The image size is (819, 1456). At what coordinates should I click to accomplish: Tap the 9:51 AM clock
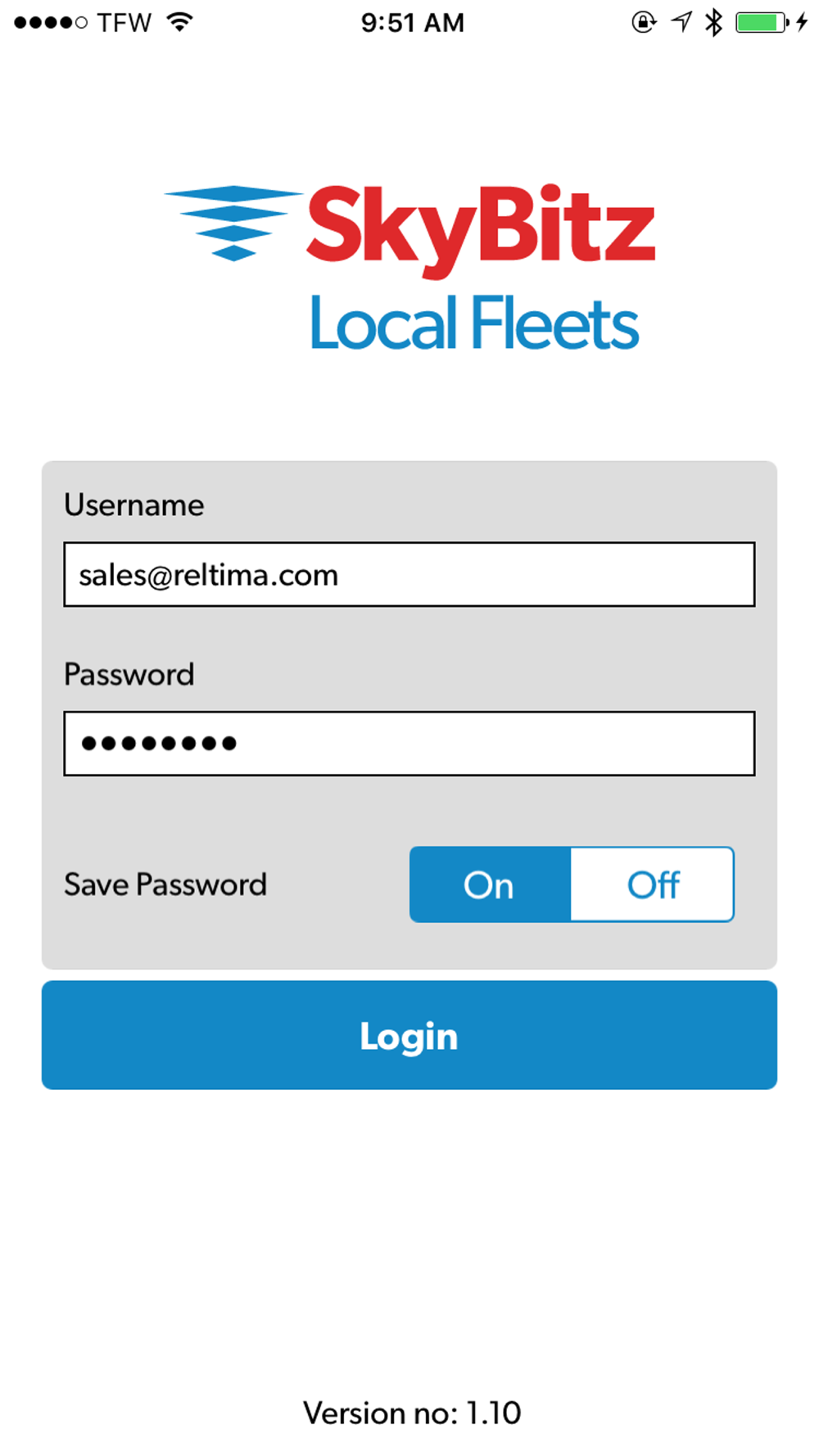412,23
